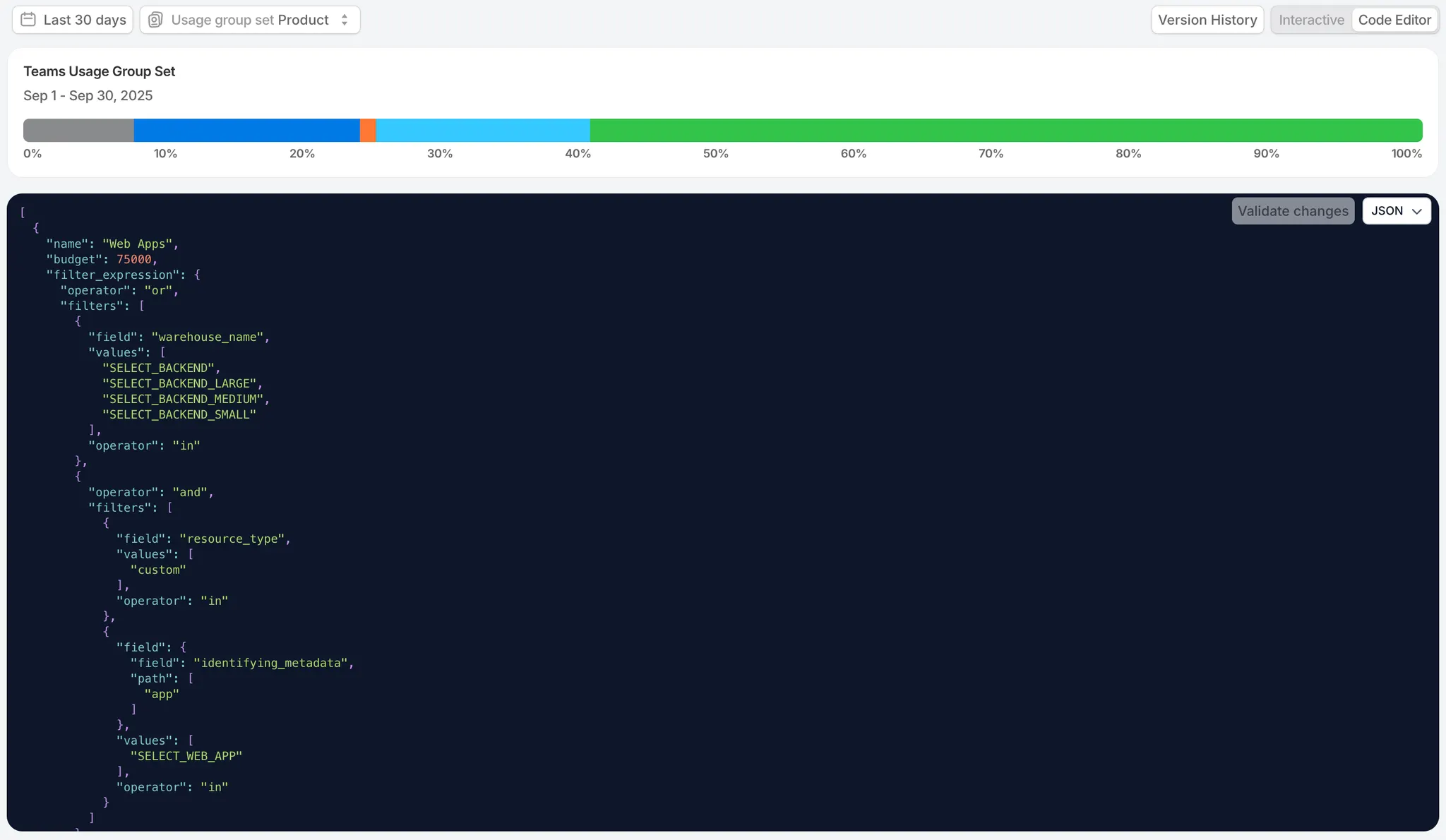Click the gray segment of the usage bar
1446x840 pixels.
(x=78, y=131)
